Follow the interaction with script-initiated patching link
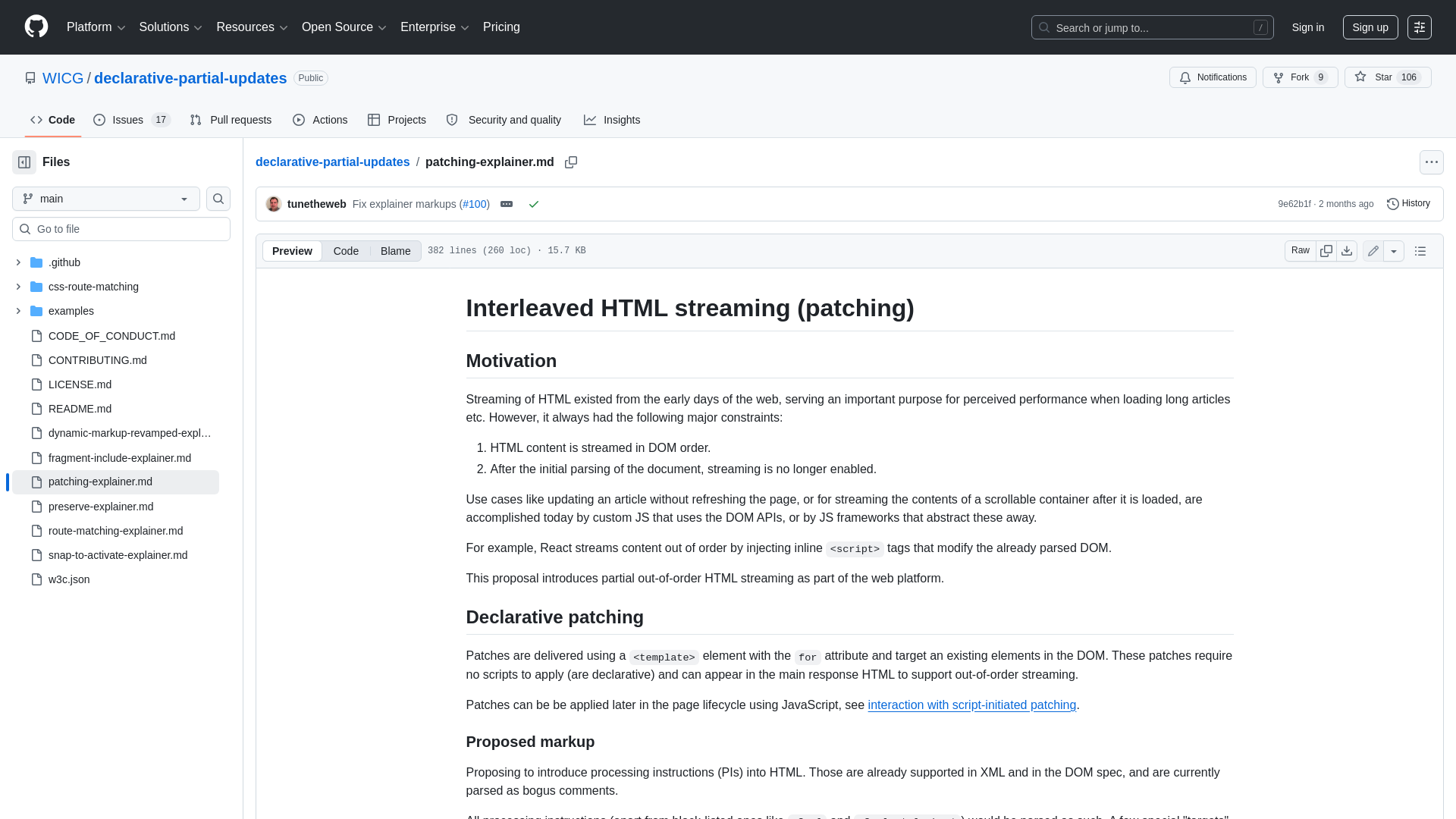 pos(972,705)
